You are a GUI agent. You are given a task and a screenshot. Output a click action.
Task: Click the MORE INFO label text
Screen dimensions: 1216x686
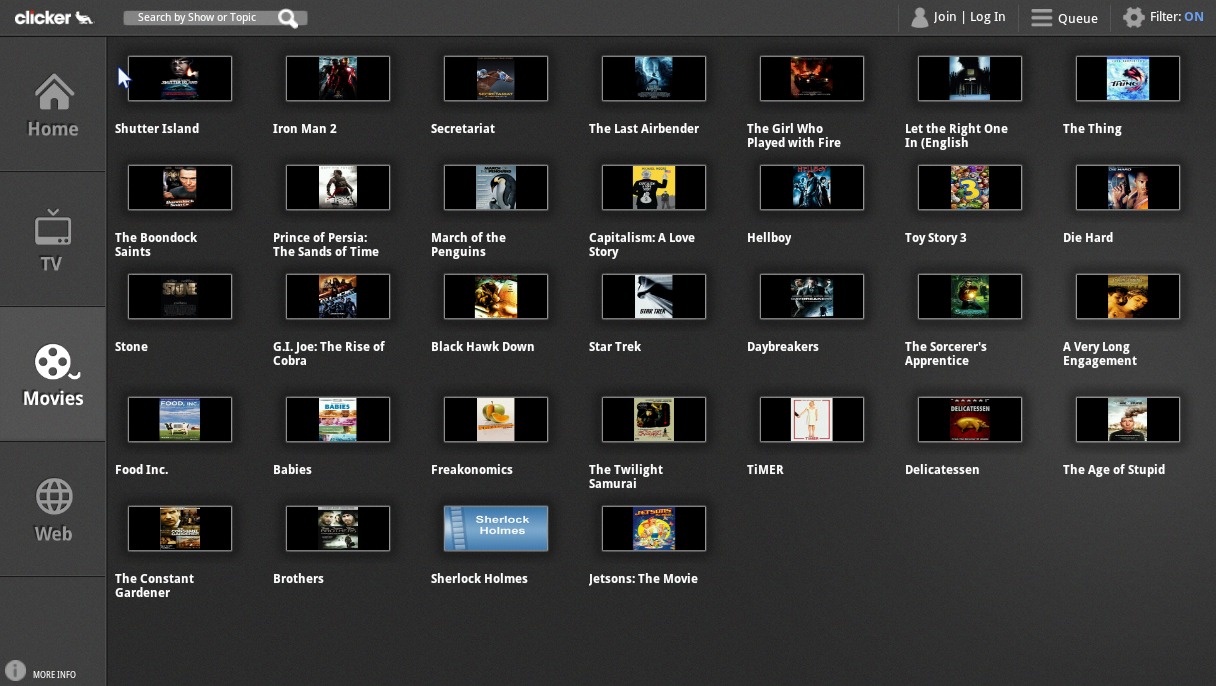click(x=54, y=675)
